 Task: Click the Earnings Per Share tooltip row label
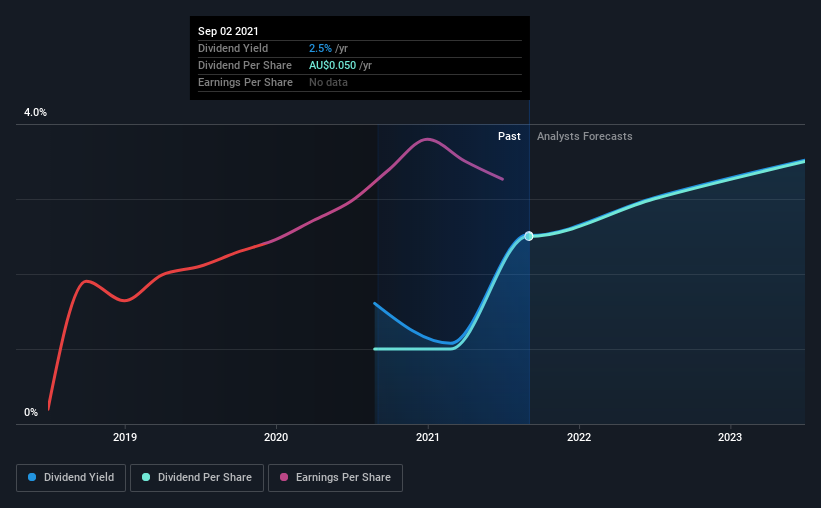point(245,82)
